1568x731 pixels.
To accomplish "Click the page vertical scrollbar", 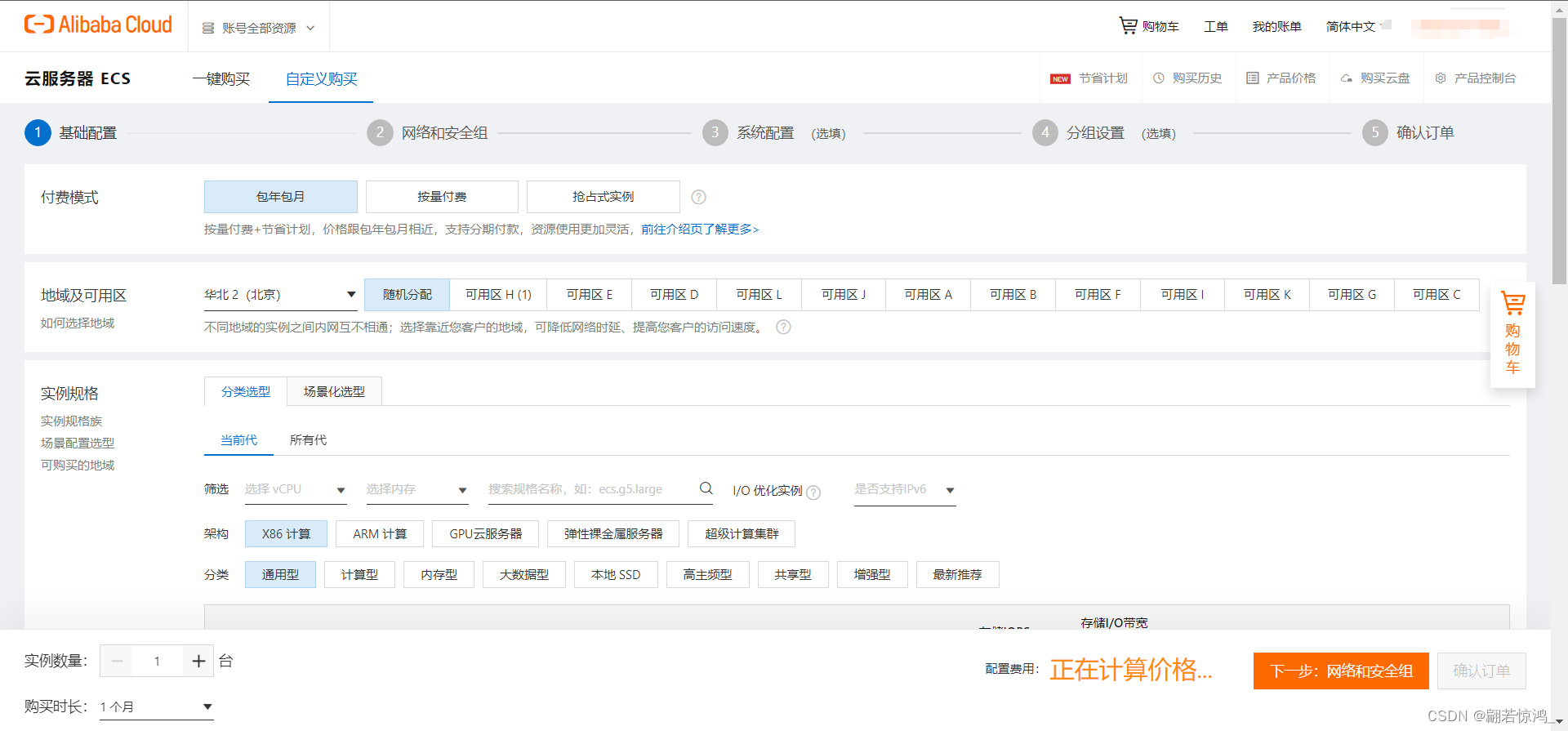I will (x=1559, y=151).
